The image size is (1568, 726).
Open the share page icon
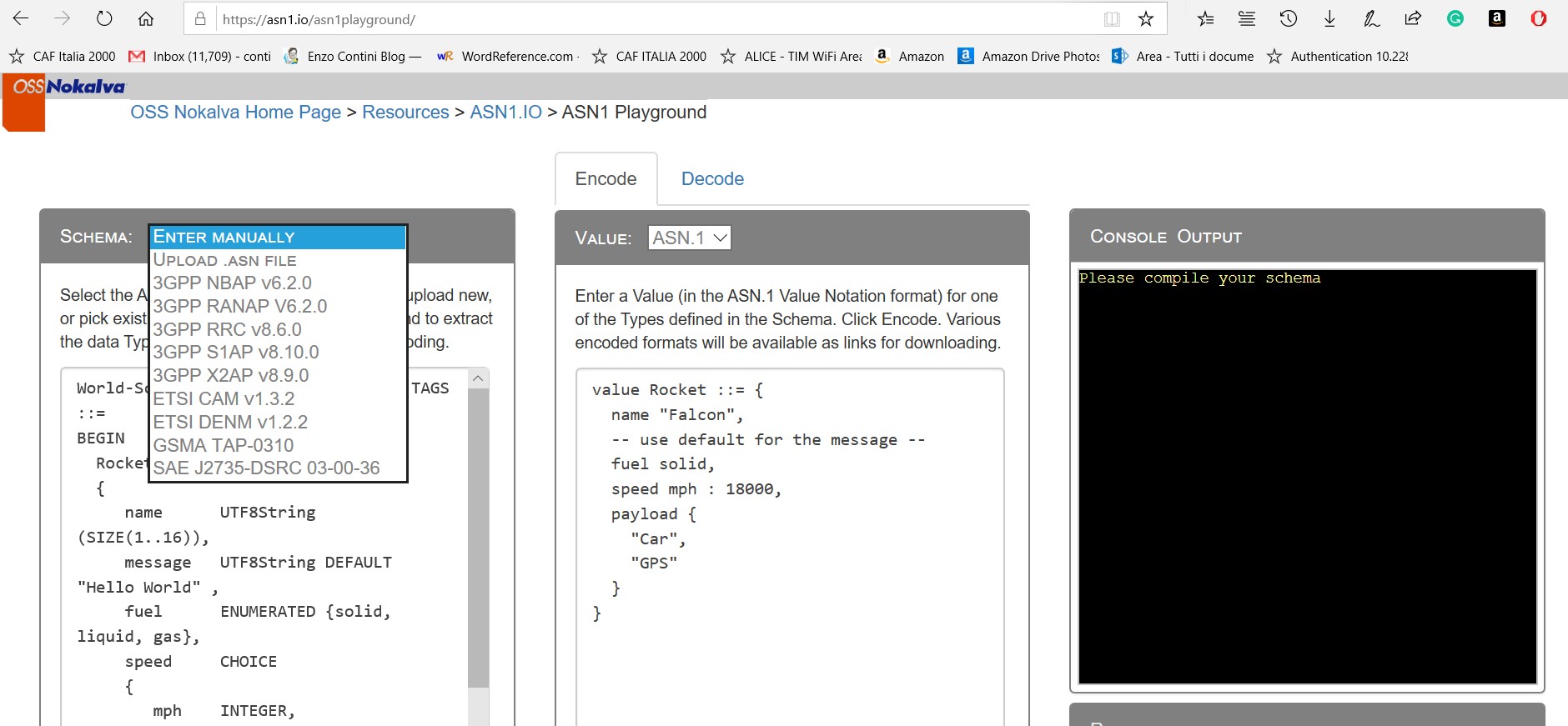1413,18
